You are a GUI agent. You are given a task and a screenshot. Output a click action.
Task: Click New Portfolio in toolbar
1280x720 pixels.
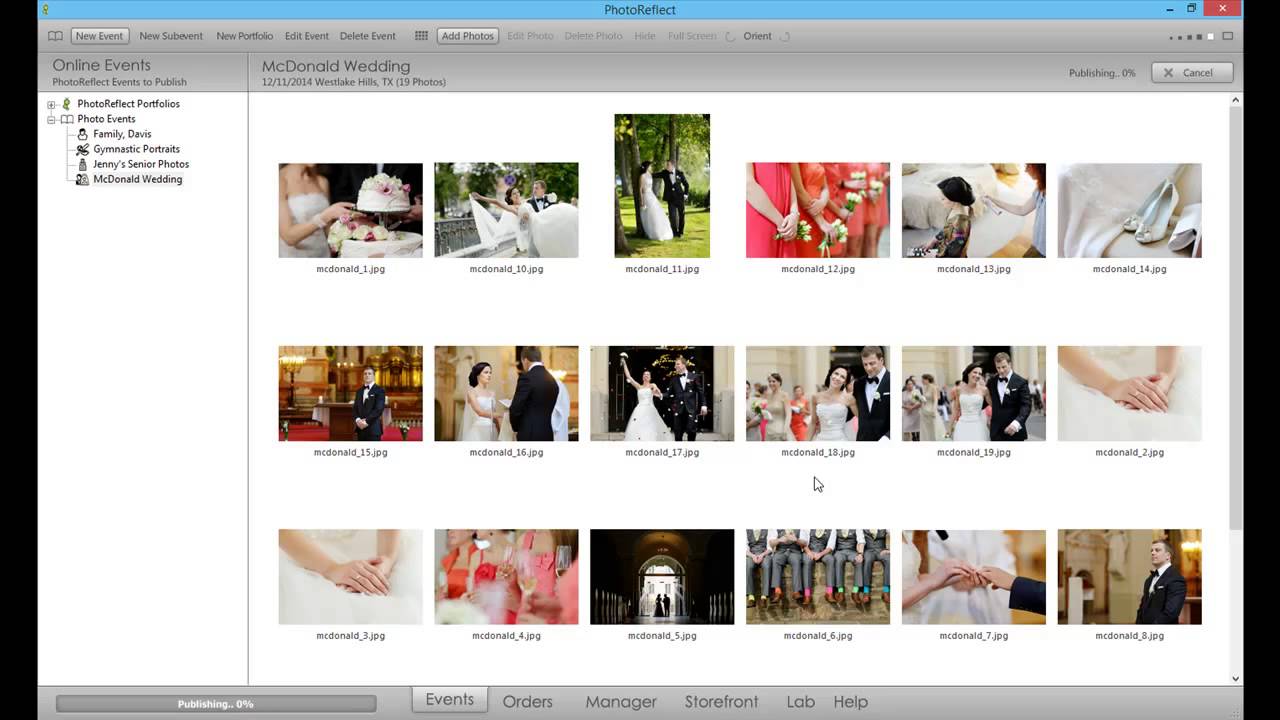coord(244,36)
